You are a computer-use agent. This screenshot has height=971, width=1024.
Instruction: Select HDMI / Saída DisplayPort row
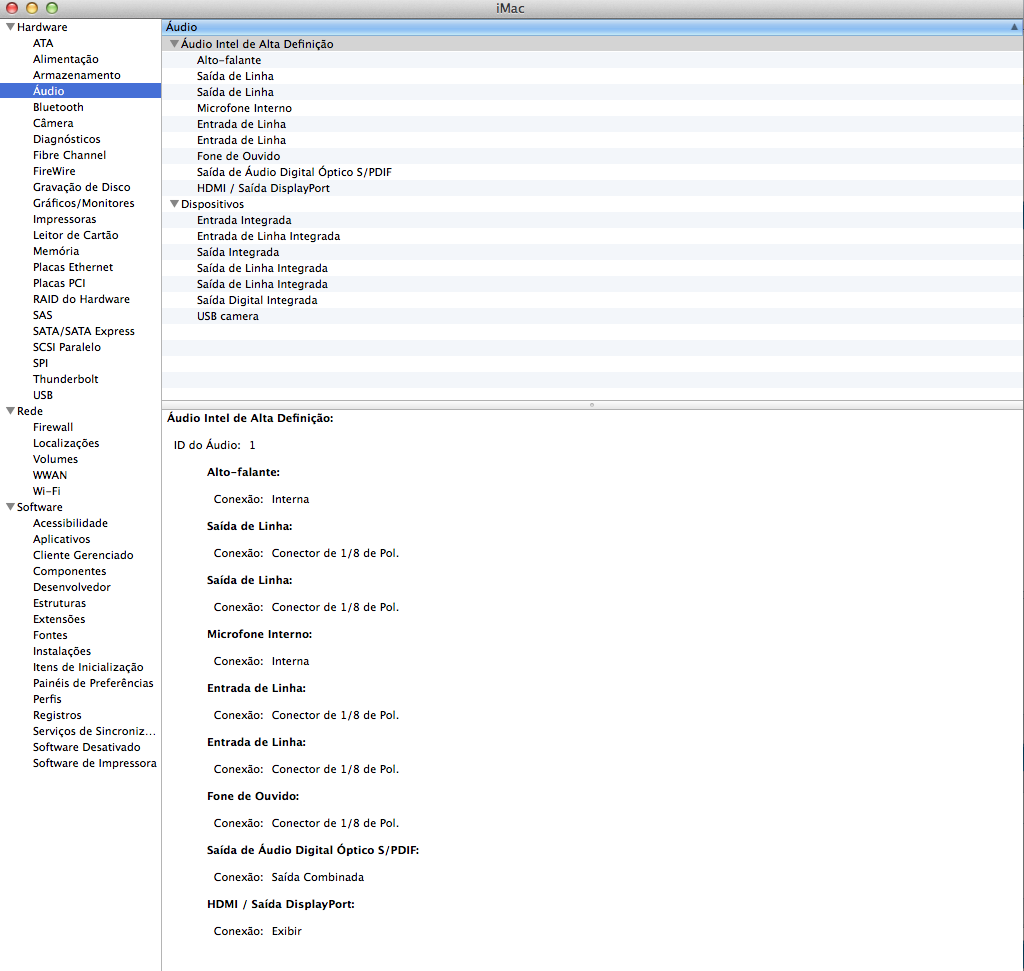[x=263, y=188]
